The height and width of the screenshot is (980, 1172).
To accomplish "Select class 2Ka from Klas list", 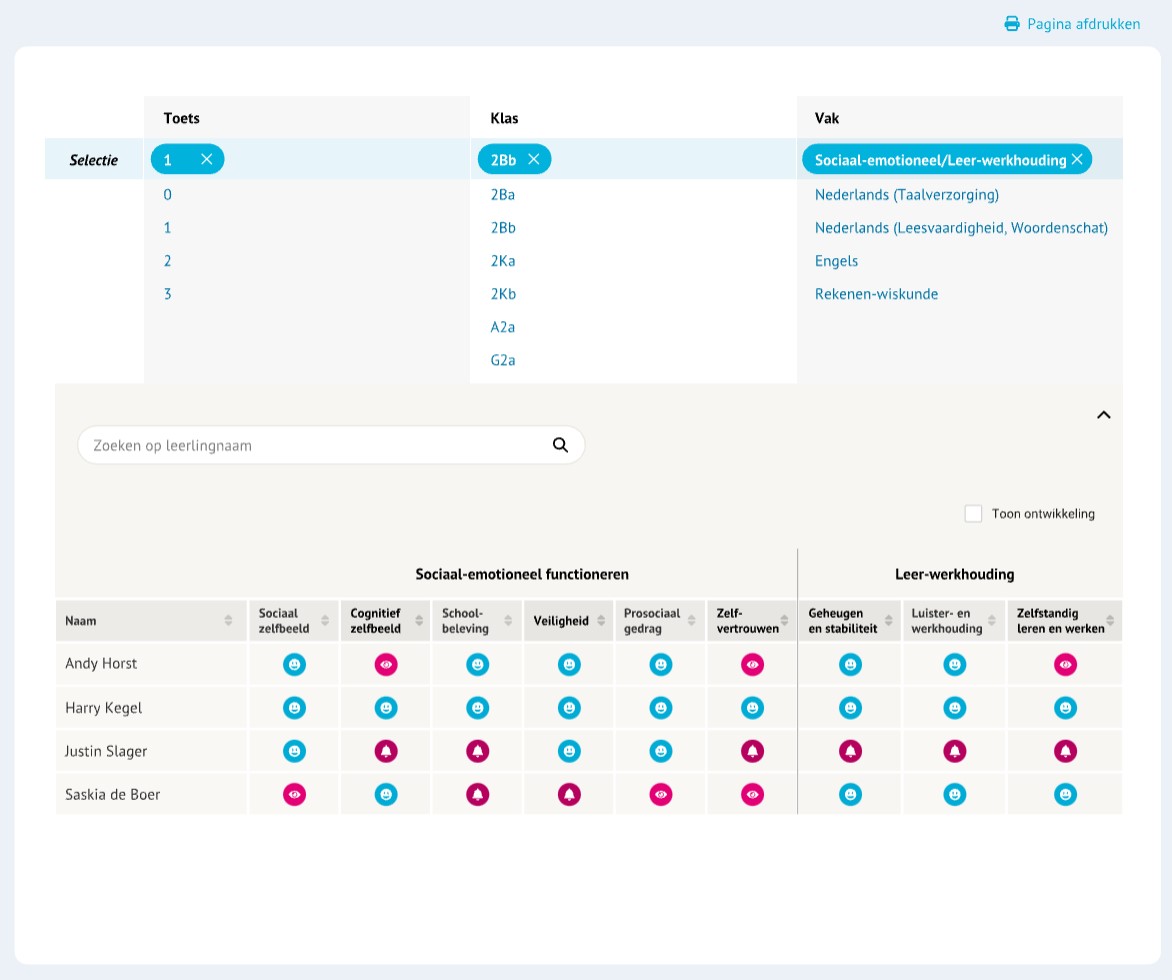I will pyautogui.click(x=503, y=261).
